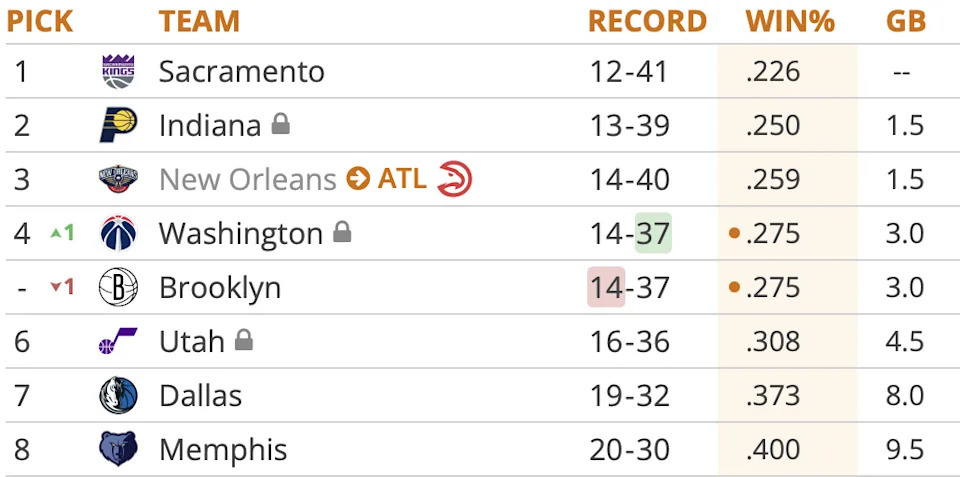Click the Indiana Pacers logo
Image resolution: width=960 pixels, height=477 pixels.
coord(118,126)
